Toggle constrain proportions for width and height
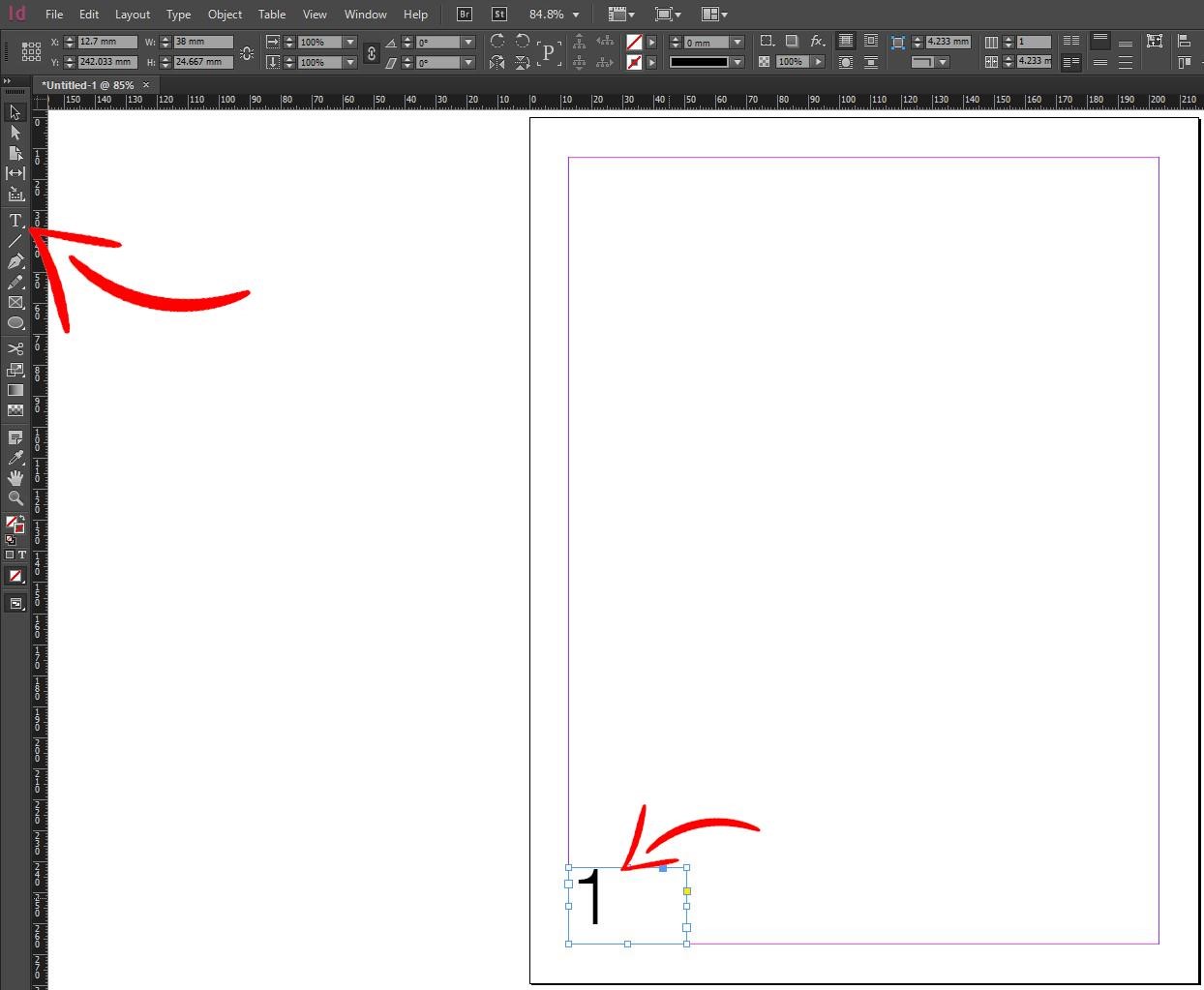Image resolution: width=1204 pixels, height=990 pixels. pos(247,53)
